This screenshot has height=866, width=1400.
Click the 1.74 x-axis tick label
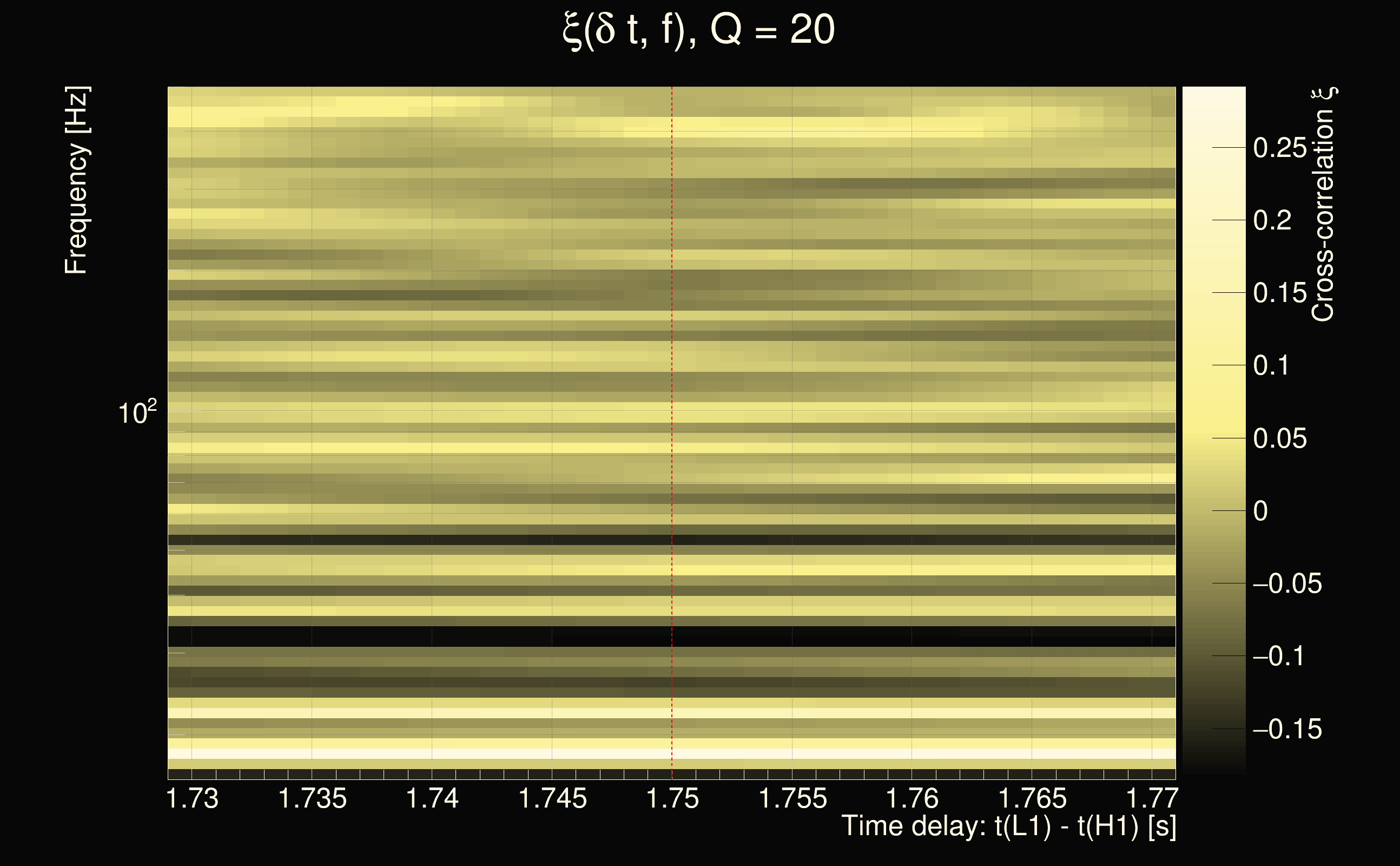pyautogui.click(x=432, y=798)
